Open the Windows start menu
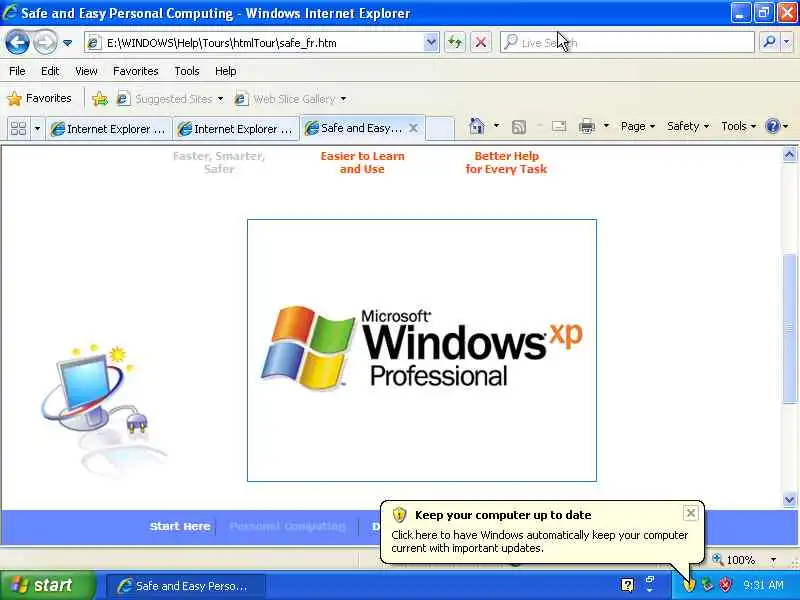800x600 pixels. click(47, 585)
